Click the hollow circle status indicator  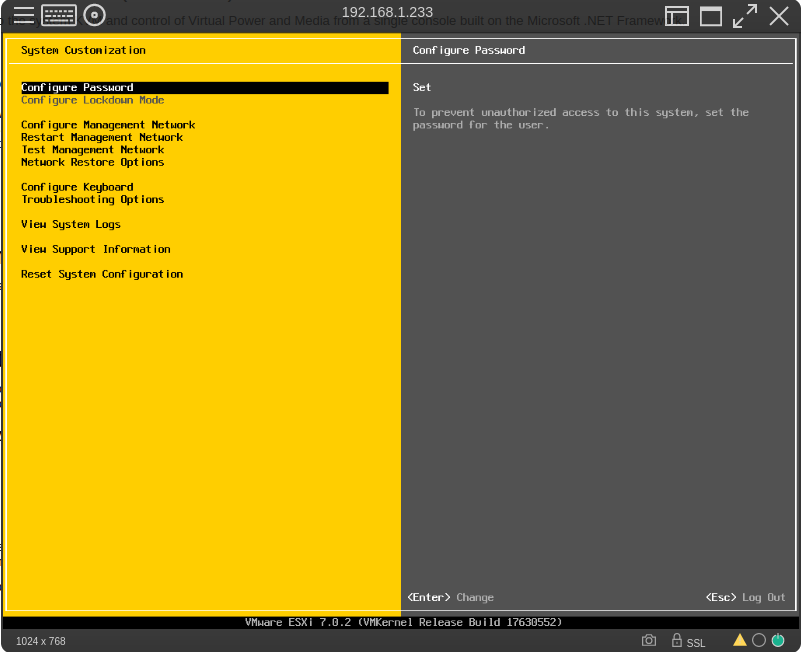[759, 640]
